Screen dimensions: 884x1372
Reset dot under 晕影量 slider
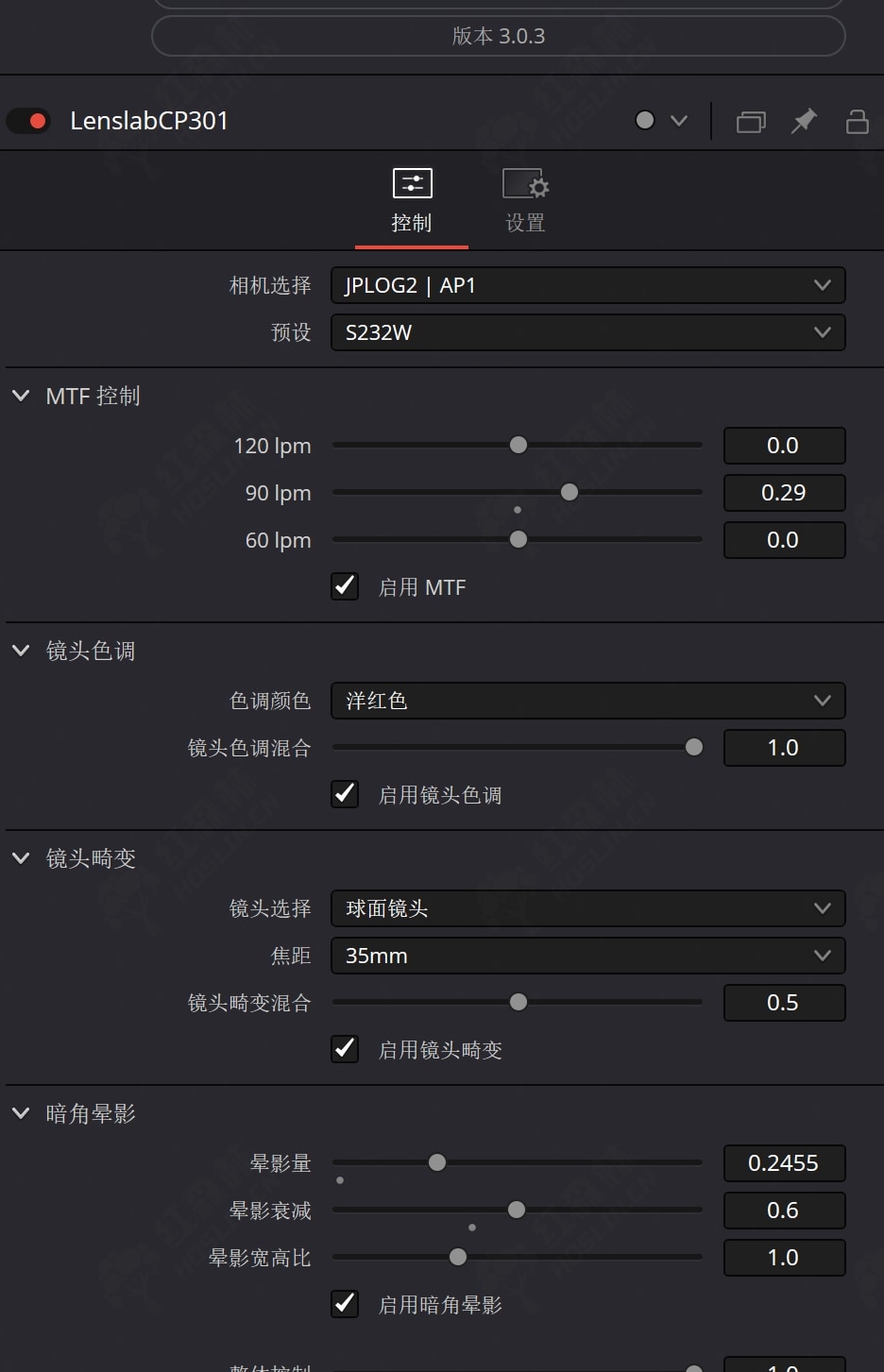pos(340,1180)
